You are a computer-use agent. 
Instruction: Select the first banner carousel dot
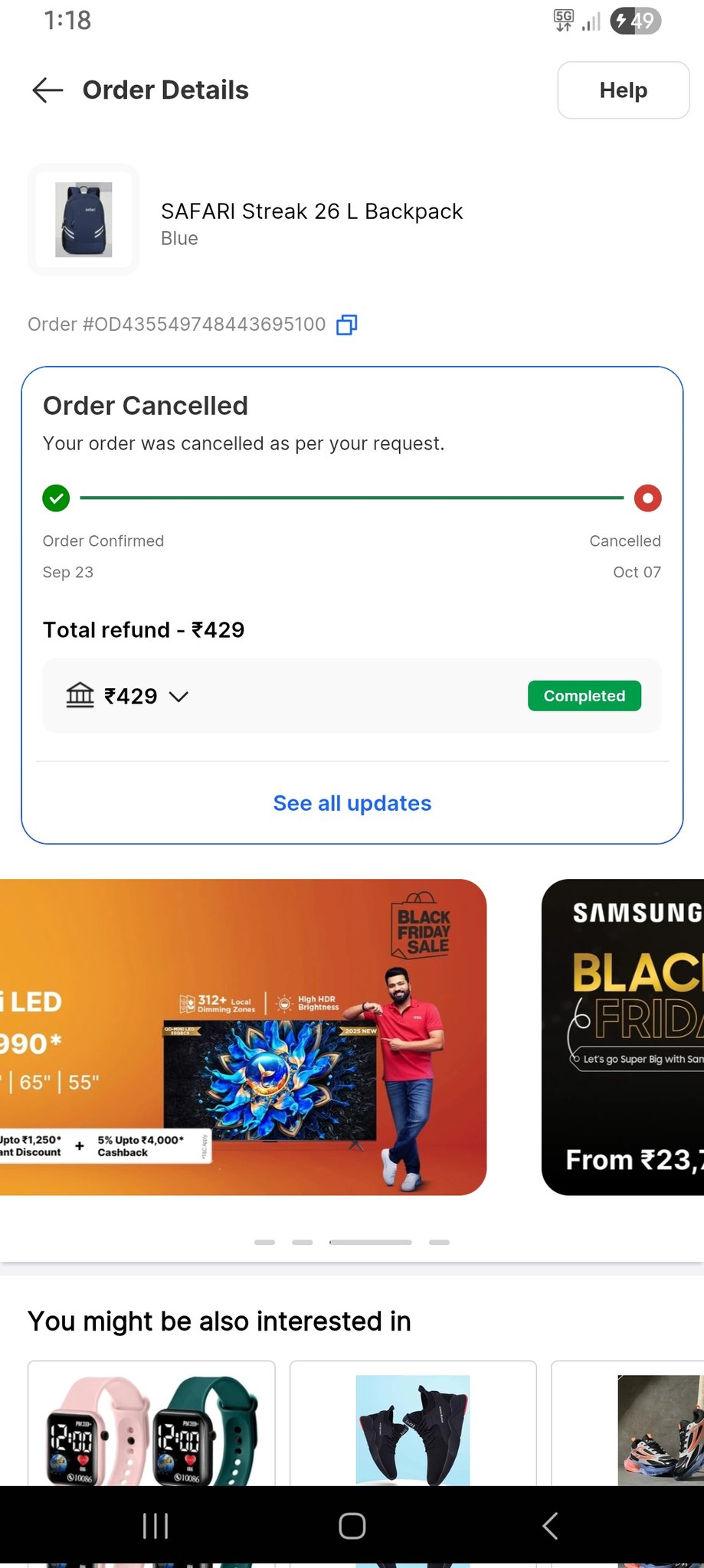(265, 1242)
